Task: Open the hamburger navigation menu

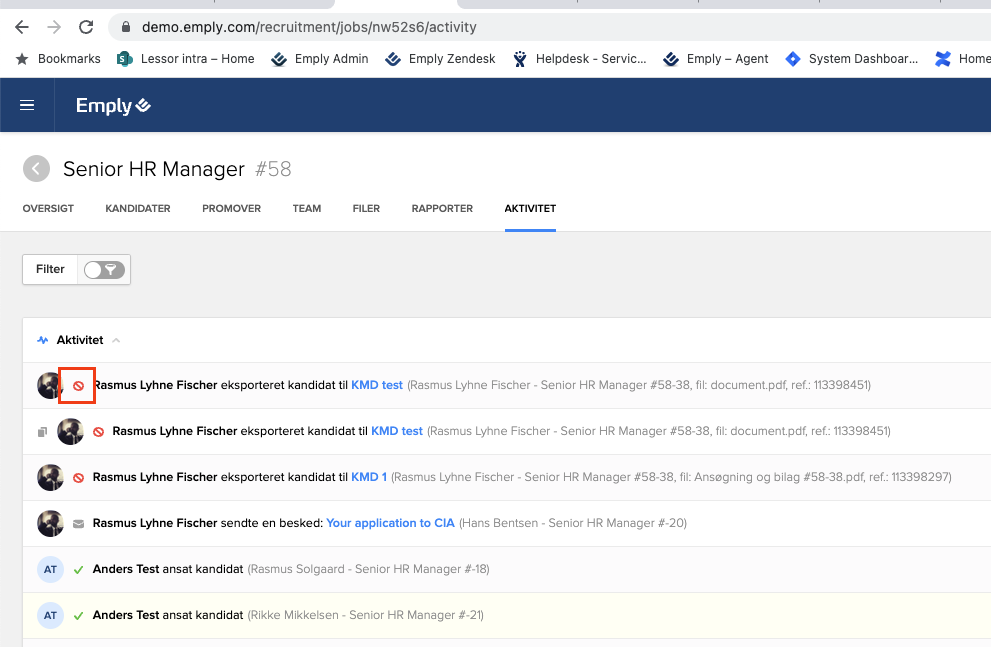Action: point(27,106)
